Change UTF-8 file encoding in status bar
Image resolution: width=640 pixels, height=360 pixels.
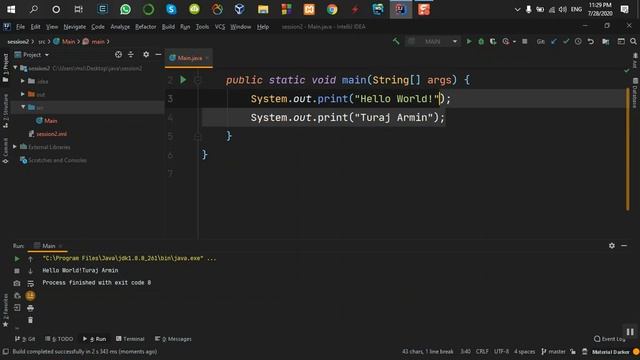pyautogui.click(x=501, y=351)
